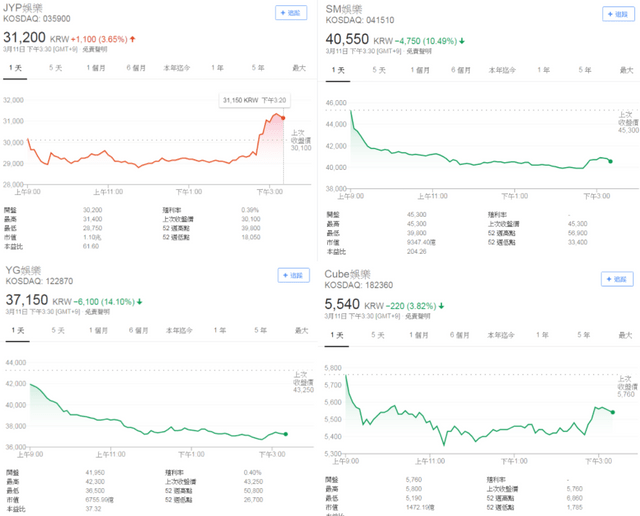The height and width of the screenshot is (516, 640).
Task: Click the red endpoint dot on JYP chart
Action: pos(282,119)
